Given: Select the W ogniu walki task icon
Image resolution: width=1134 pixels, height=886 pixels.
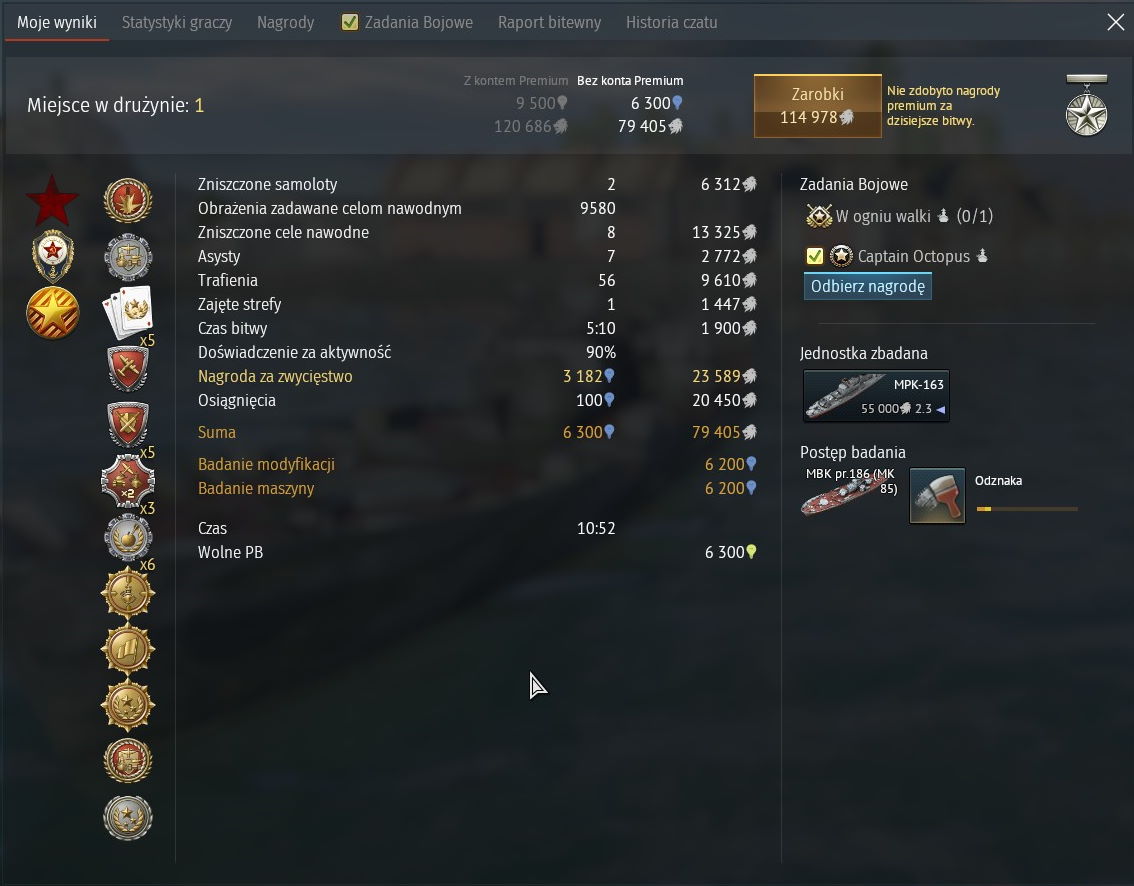Looking at the screenshot, I should pos(819,216).
